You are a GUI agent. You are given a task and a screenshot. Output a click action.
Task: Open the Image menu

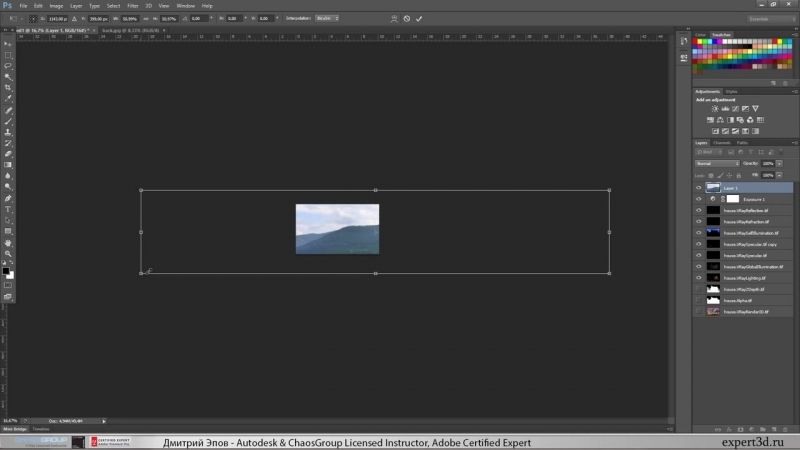[56, 6]
